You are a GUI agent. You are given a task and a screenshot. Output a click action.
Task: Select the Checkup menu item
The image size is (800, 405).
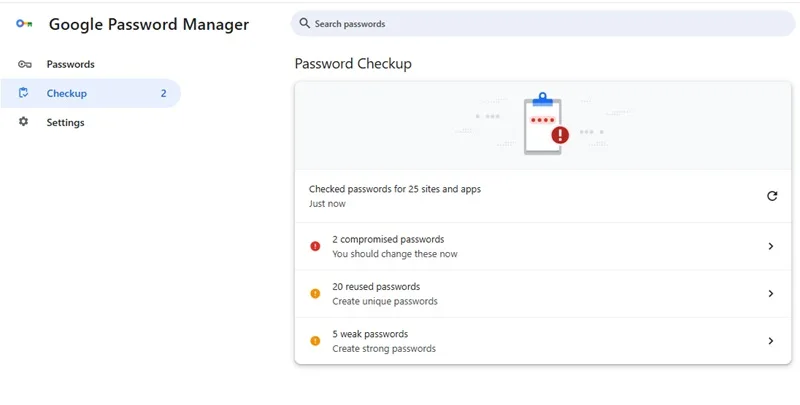click(91, 93)
